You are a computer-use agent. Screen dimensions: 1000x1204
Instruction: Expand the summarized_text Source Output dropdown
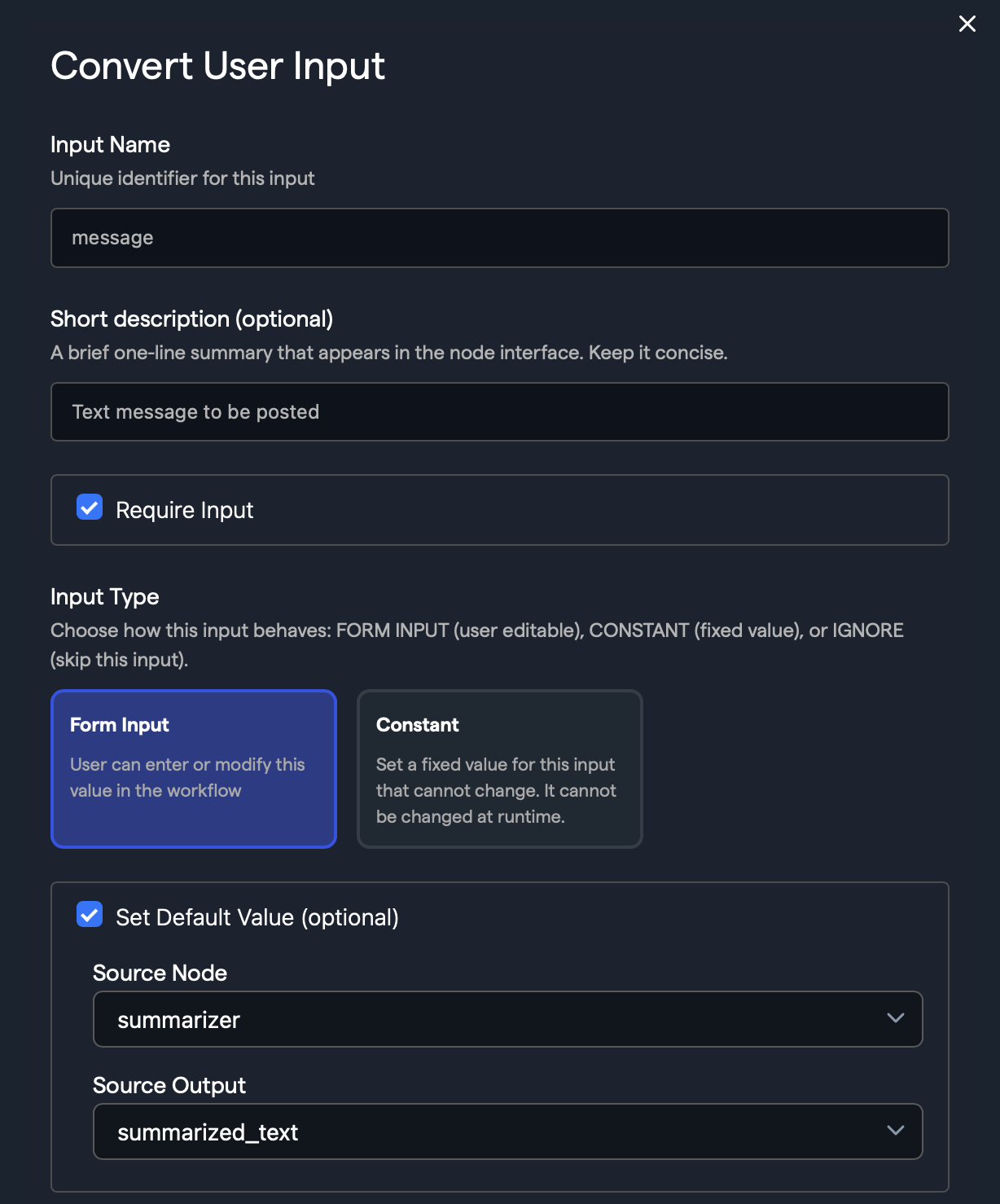507,1131
